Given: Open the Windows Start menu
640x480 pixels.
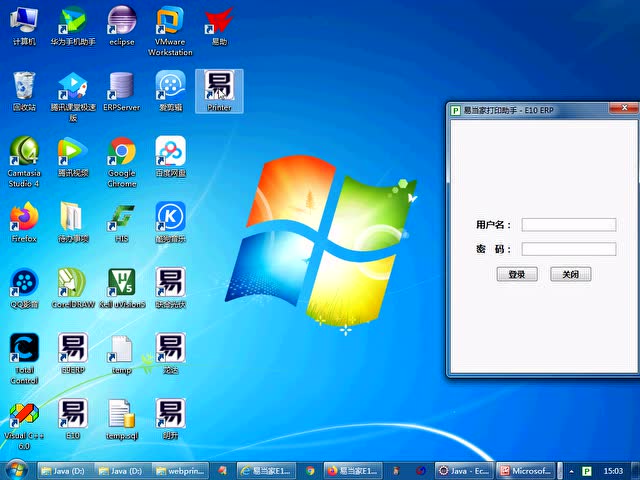Looking at the screenshot, I should coord(16,470).
